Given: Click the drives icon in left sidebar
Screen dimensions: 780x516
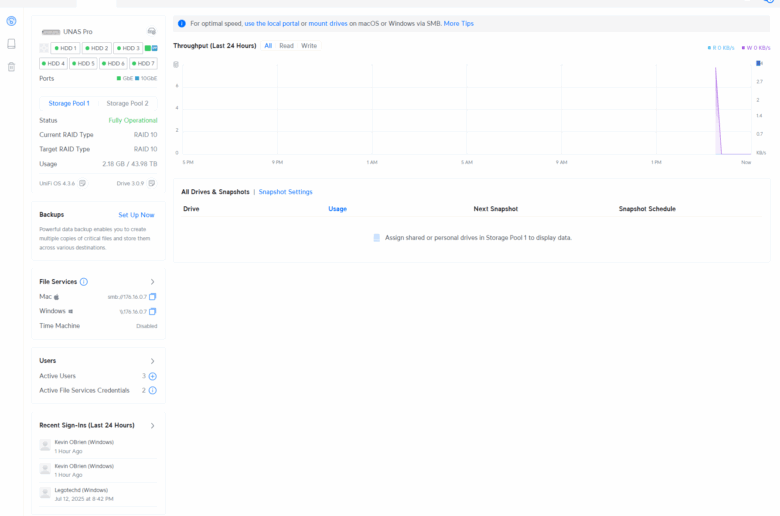Looking at the screenshot, I should [11, 44].
